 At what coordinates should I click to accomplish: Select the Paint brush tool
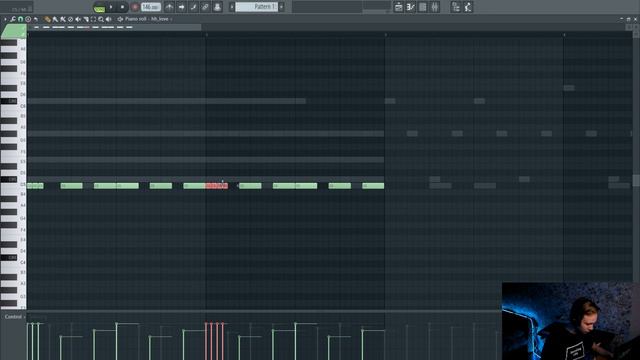click(55, 19)
